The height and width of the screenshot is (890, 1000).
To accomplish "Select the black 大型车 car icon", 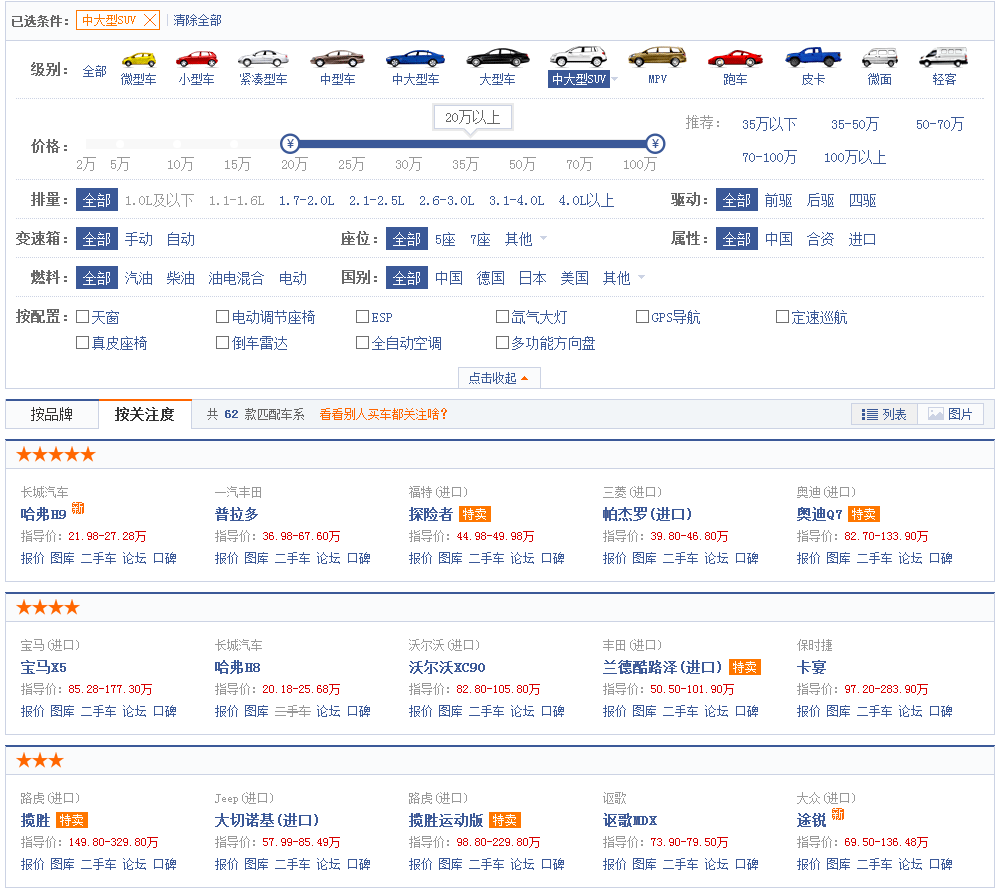I will pos(497,58).
